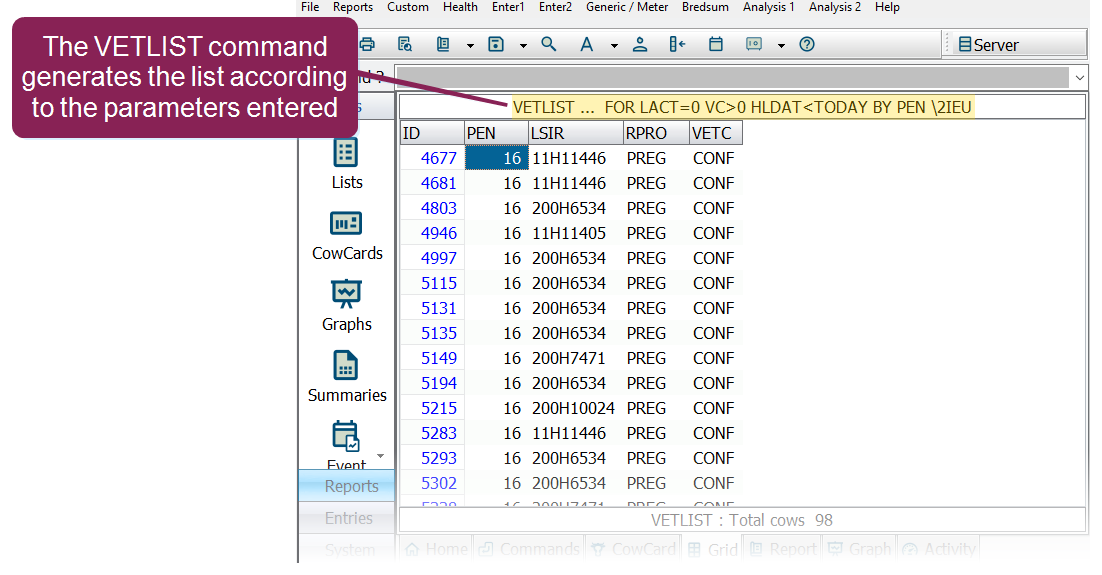Open the Analysis 1 menu

(x=769, y=7)
